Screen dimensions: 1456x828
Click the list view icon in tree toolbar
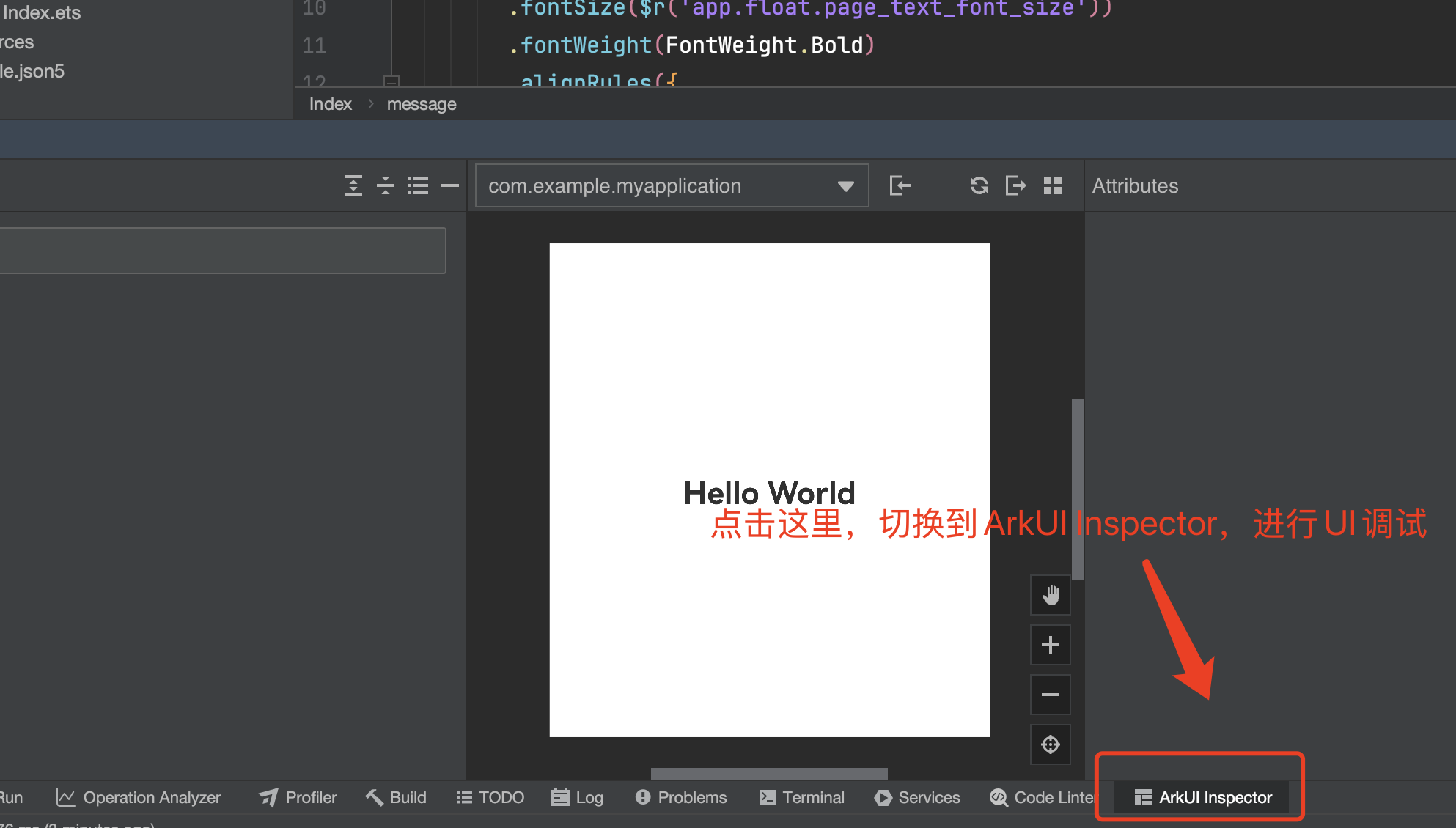click(x=418, y=185)
